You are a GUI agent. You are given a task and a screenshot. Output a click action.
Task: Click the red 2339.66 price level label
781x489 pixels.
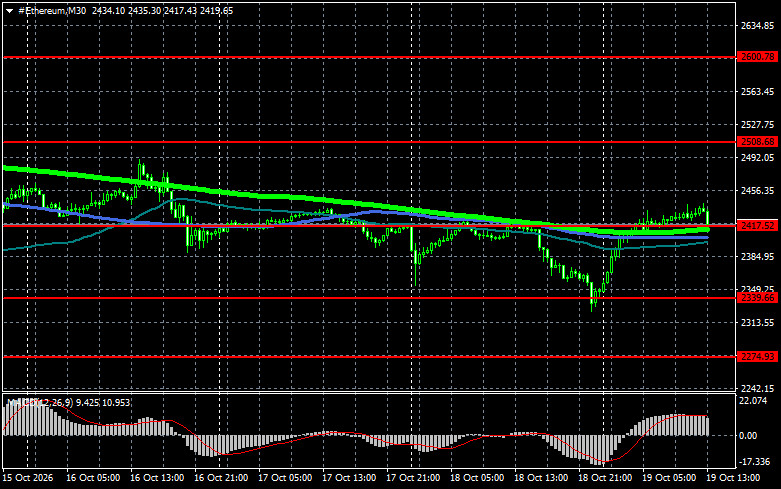pyautogui.click(x=757, y=298)
